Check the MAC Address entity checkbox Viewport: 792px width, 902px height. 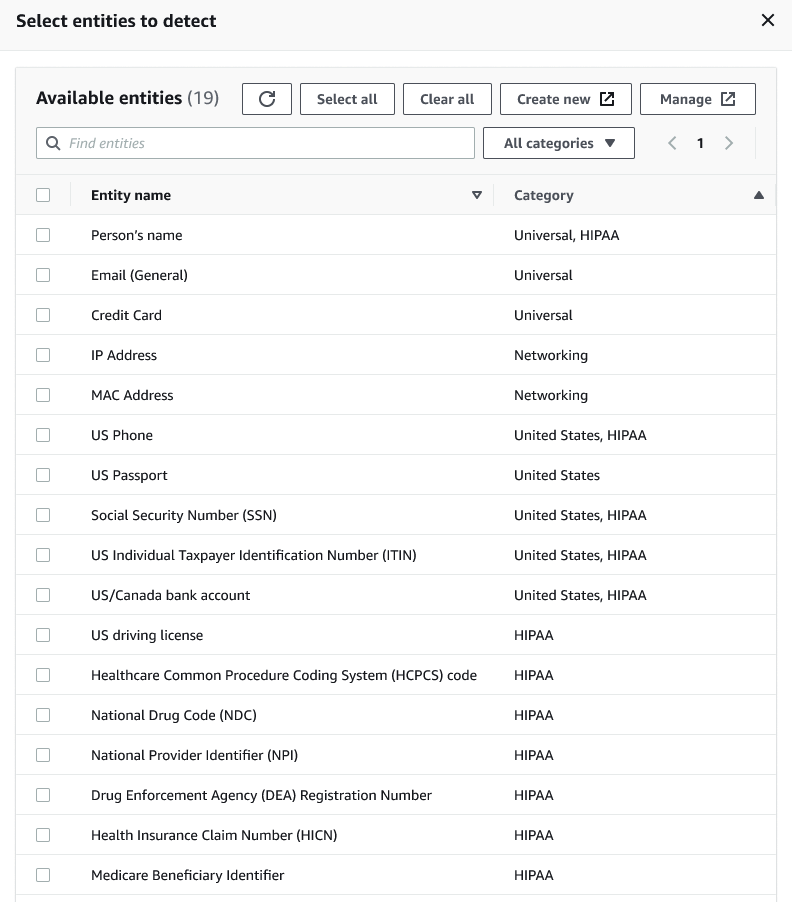coord(43,395)
